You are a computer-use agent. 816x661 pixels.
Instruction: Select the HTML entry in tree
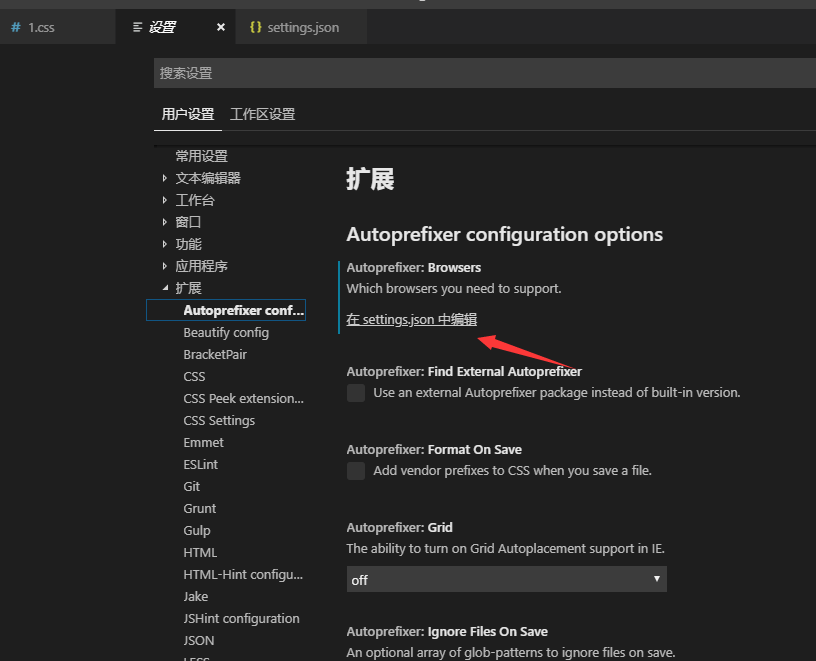(200, 552)
